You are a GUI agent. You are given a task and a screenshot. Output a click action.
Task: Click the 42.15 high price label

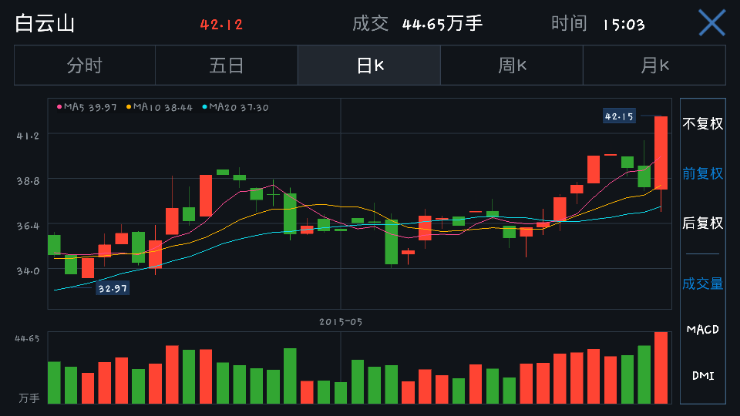point(619,116)
